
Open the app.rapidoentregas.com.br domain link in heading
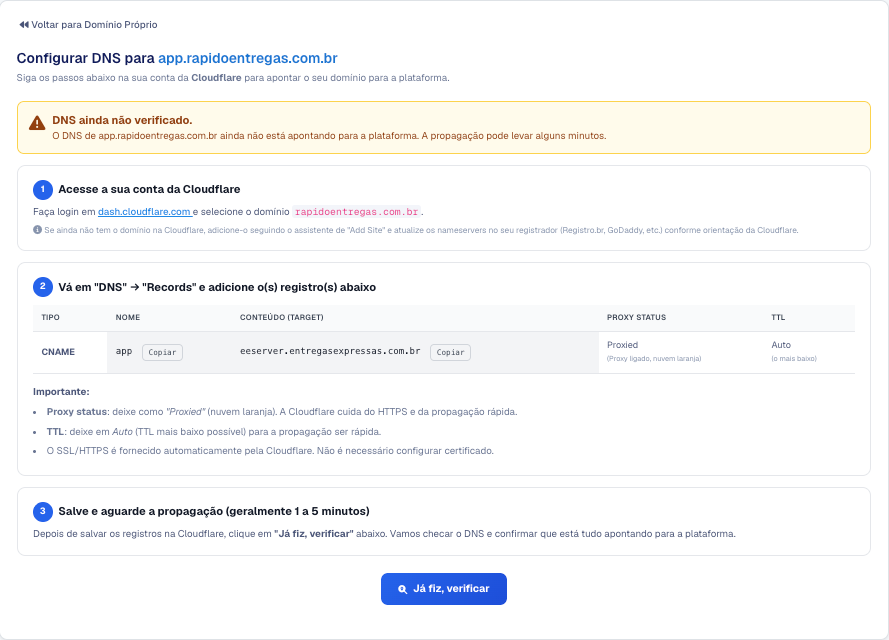coord(248,58)
